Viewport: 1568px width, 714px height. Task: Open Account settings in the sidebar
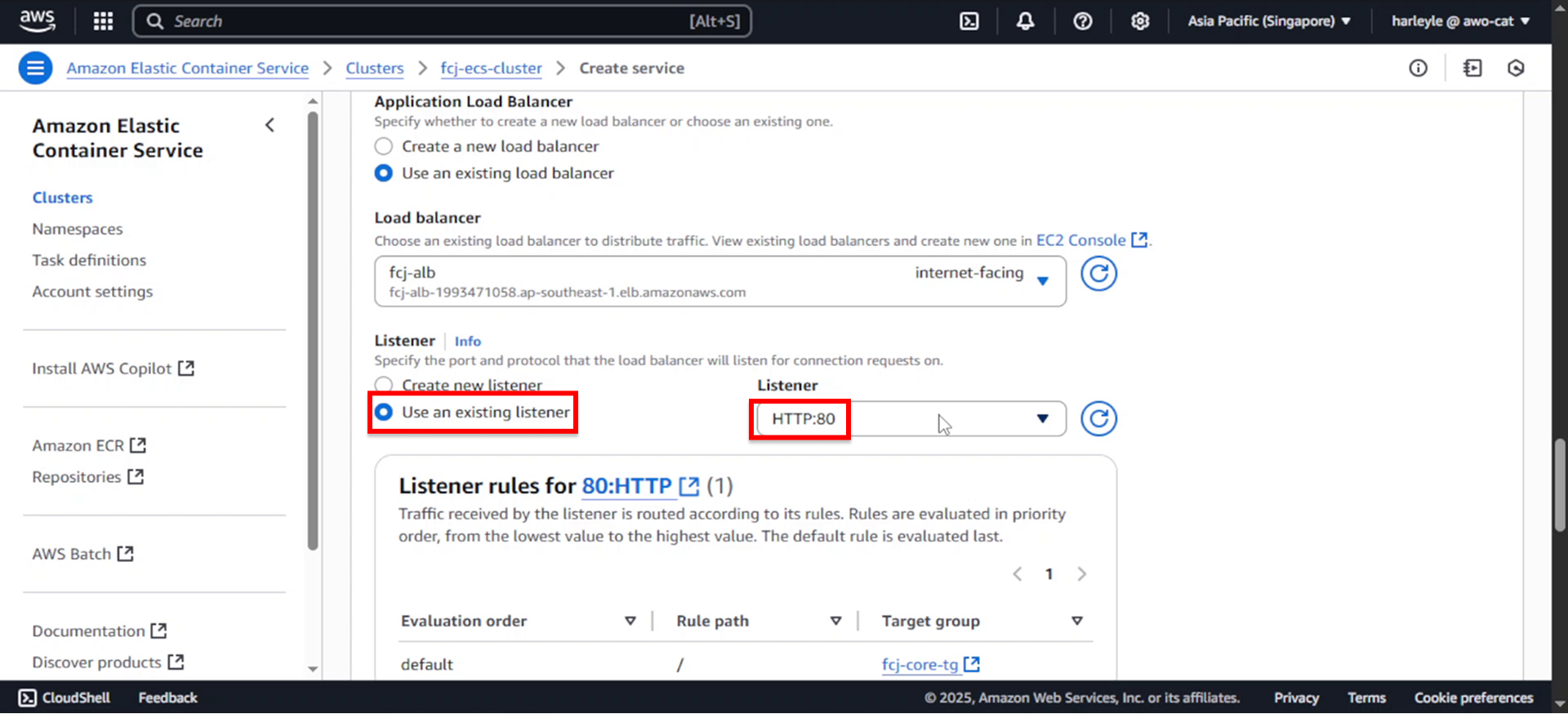coord(92,292)
